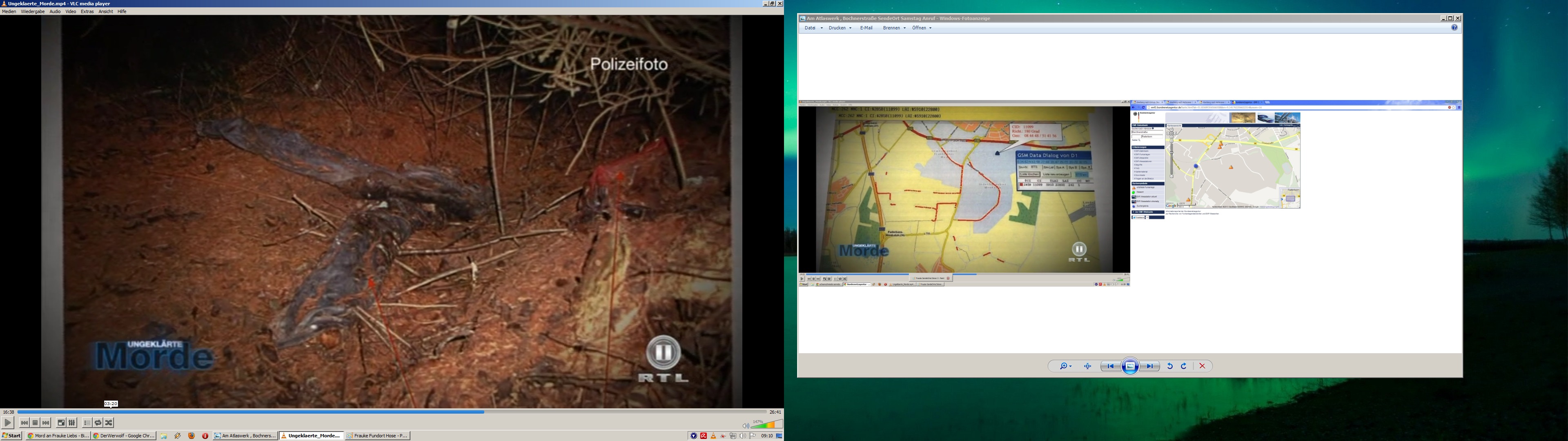This screenshot has height=441, width=1568.
Task: Open VLC extended settings (equalizer sliders)
Action: [x=72, y=423]
